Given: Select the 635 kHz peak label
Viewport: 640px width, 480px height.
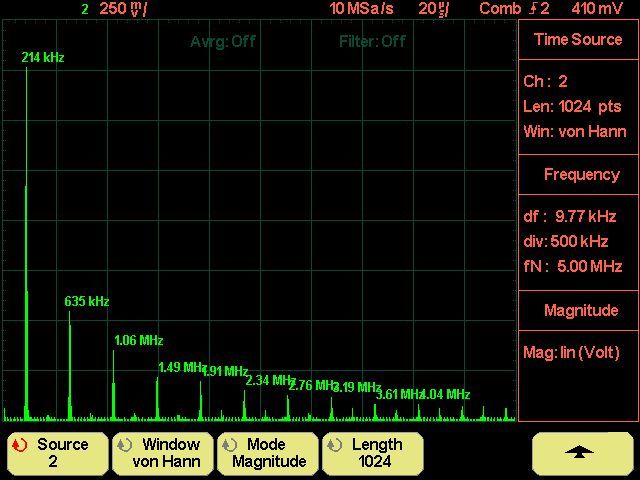Looking at the screenshot, I should coord(87,301).
